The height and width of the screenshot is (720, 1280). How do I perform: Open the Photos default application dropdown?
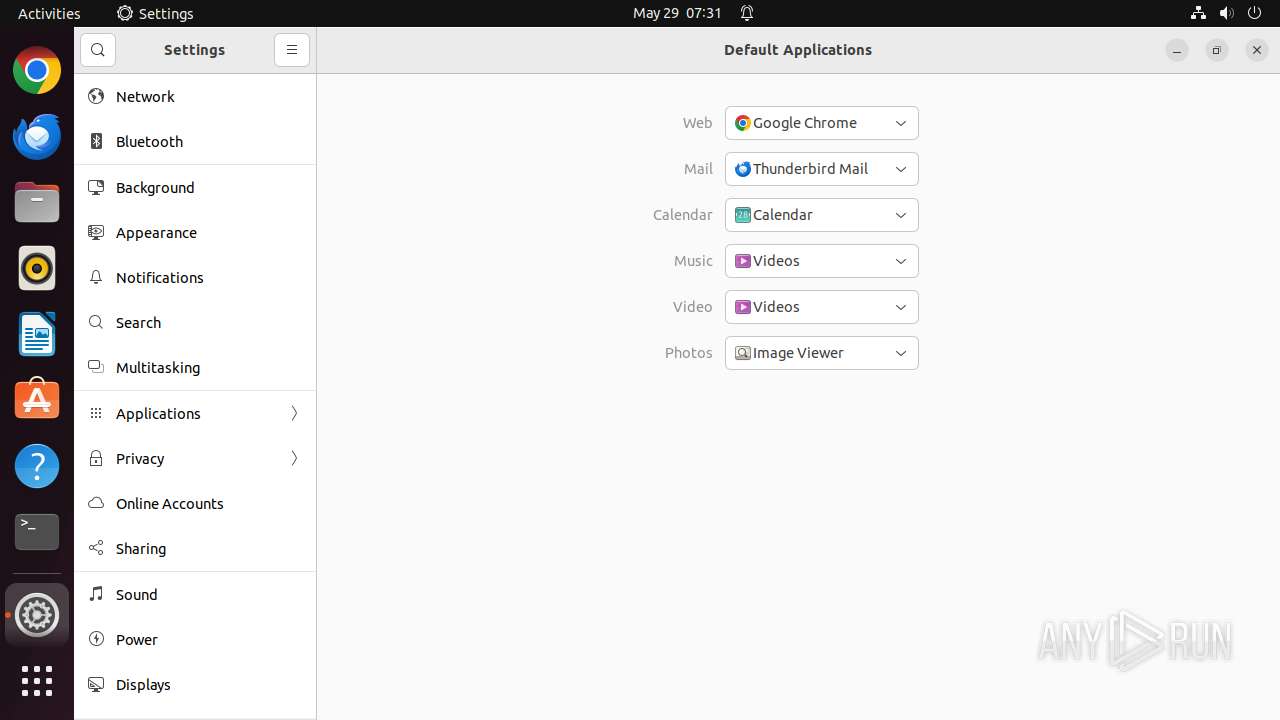pos(822,353)
